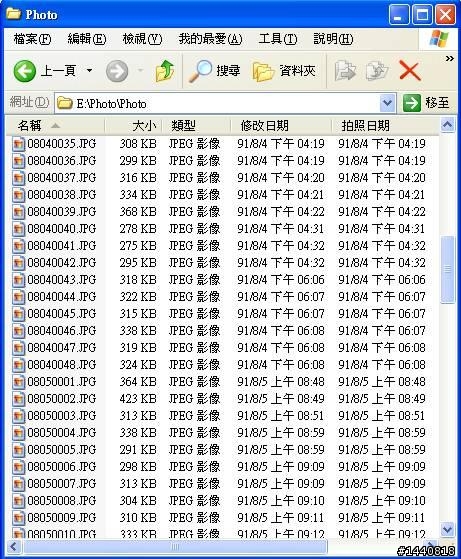Click vertical scrollbar up arrow
This screenshot has width=461, height=559.
coord(447,125)
